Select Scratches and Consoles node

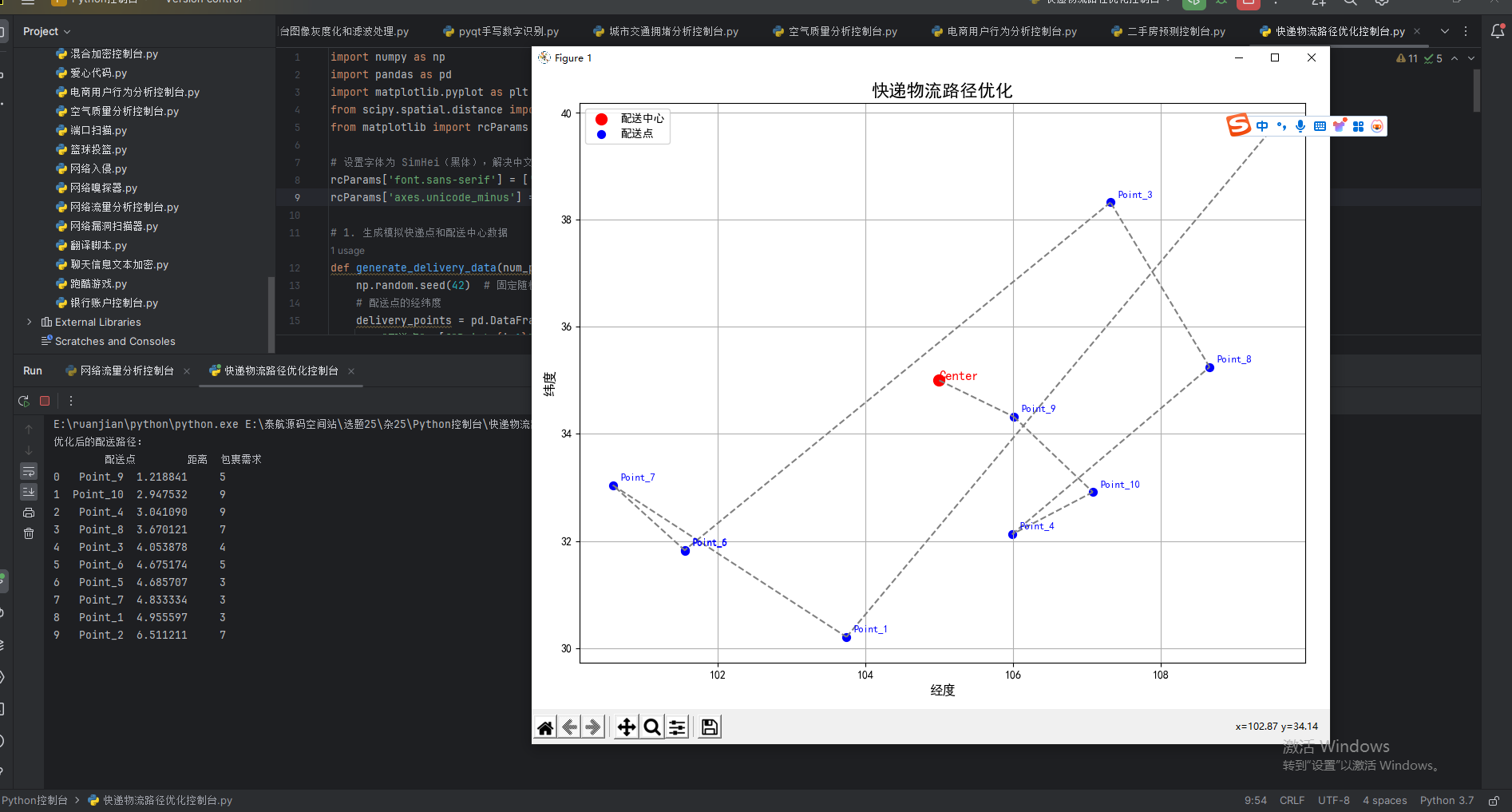coord(108,341)
